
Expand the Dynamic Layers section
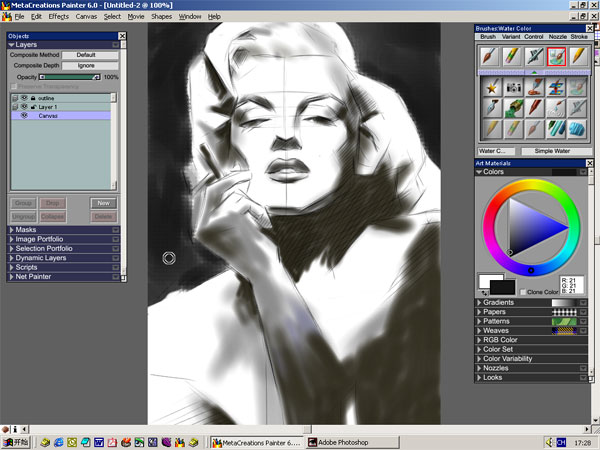11,258
